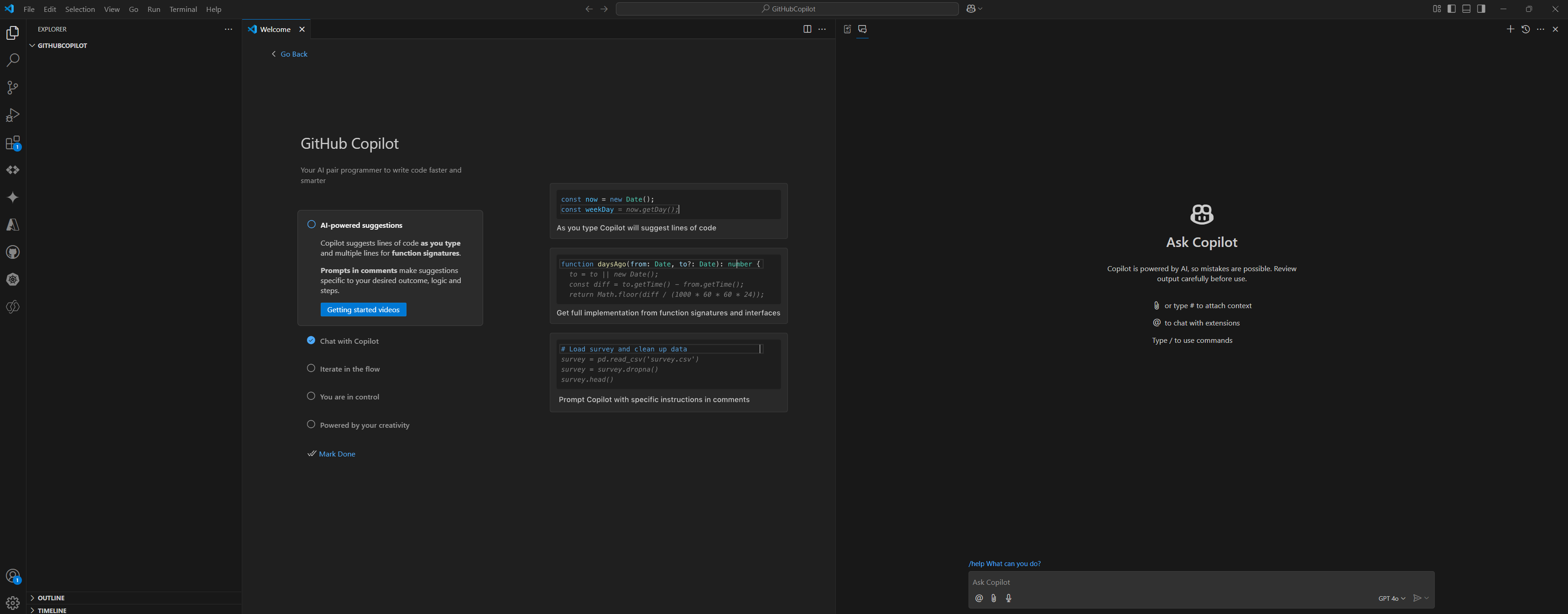Open the Go menu
The image size is (1568, 614).
point(133,9)
